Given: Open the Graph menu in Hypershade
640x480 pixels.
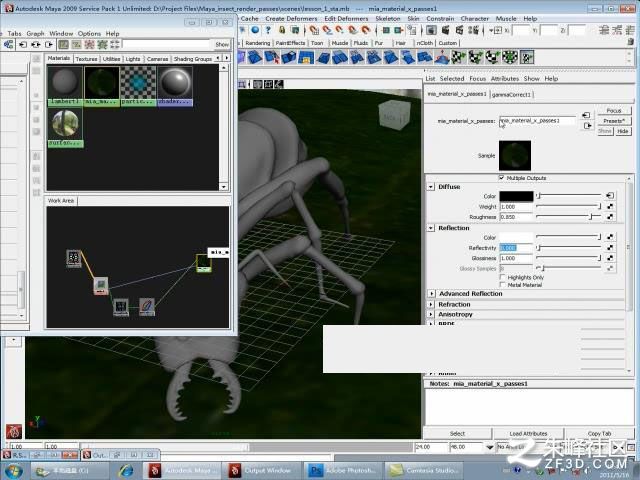Looking at the screenshot, I should [x=35, y=33].
